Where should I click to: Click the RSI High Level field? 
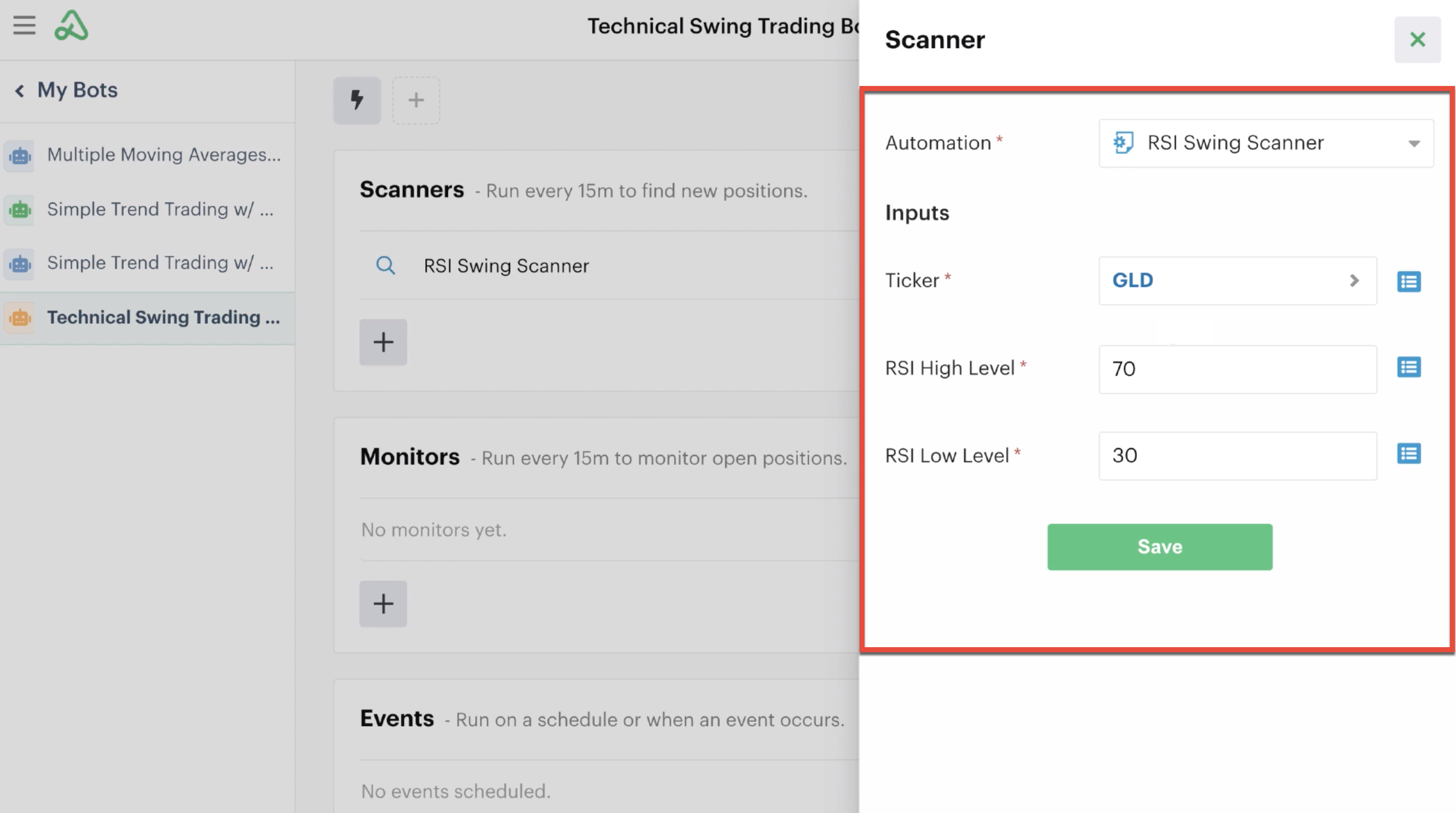point(1237,369)
